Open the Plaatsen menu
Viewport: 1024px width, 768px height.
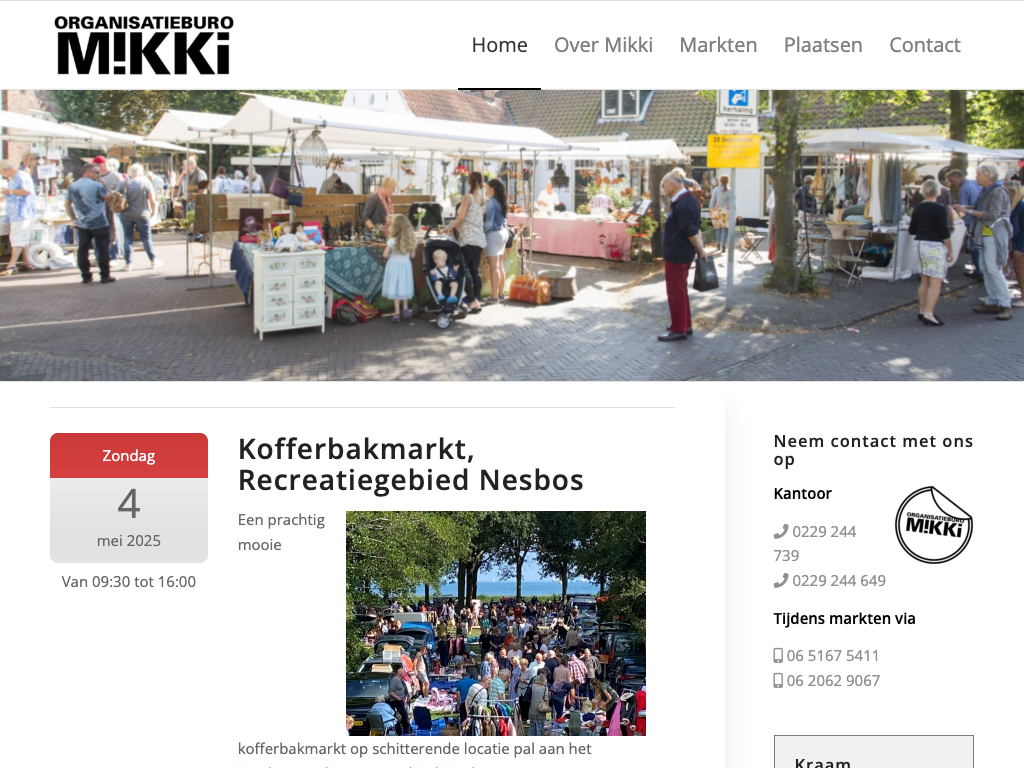pyautogui.click(x=823, y=45)
